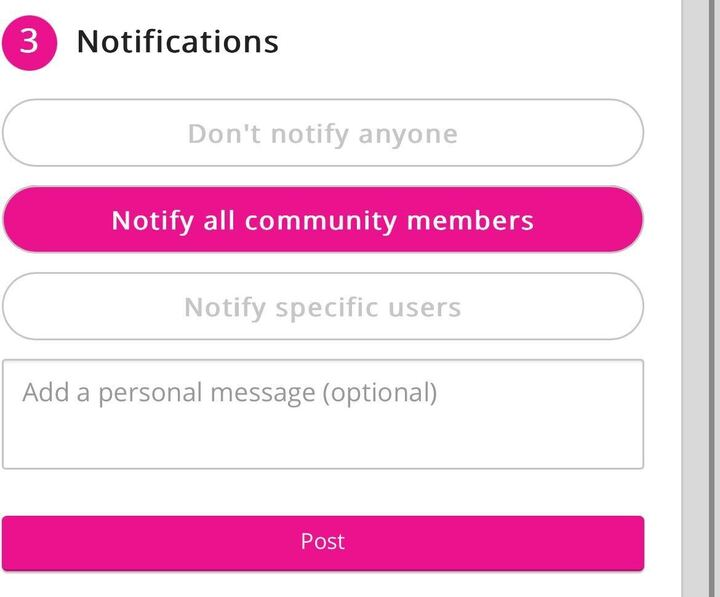720x597 pixels.
Task: Click inside "Add a personal message" field
Action: point(322,414)
